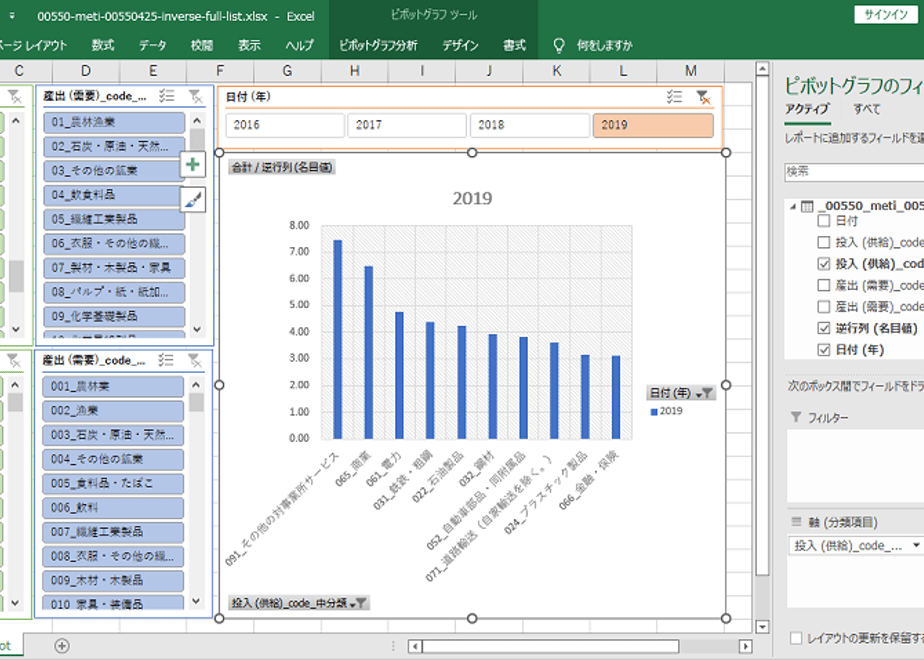The width and height of the screenshot is (924, 660).
Task: Click the quick access toolbar customize arrow
Action: click(12, 16)
